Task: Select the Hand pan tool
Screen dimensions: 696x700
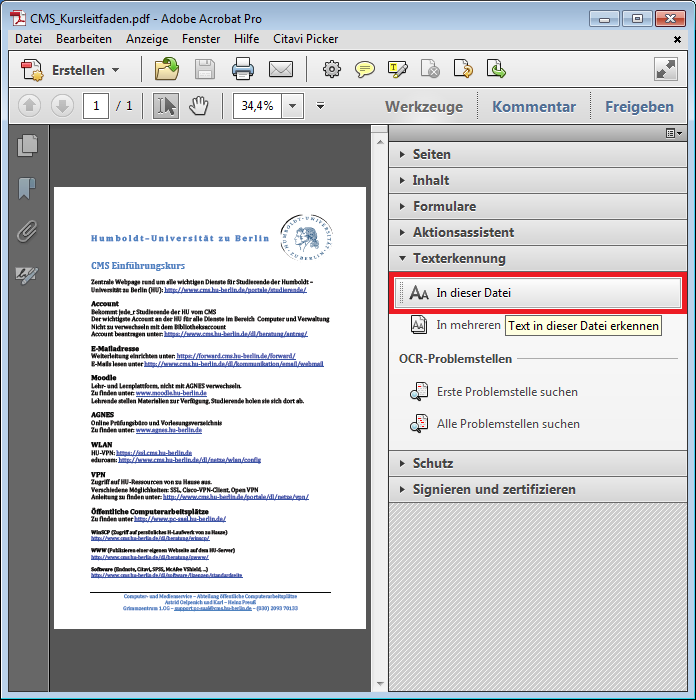Action: click(198, 106)
